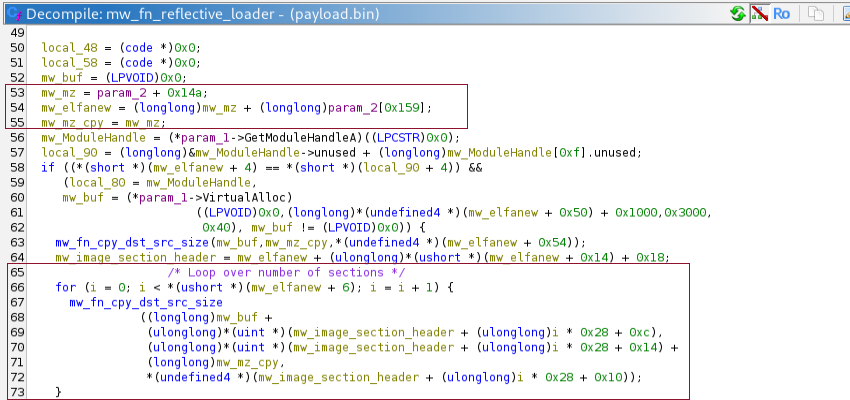Viewport: 850px width, 400px height.
Task: Click line number 56 in the gutter
Action: coord(17,138)
